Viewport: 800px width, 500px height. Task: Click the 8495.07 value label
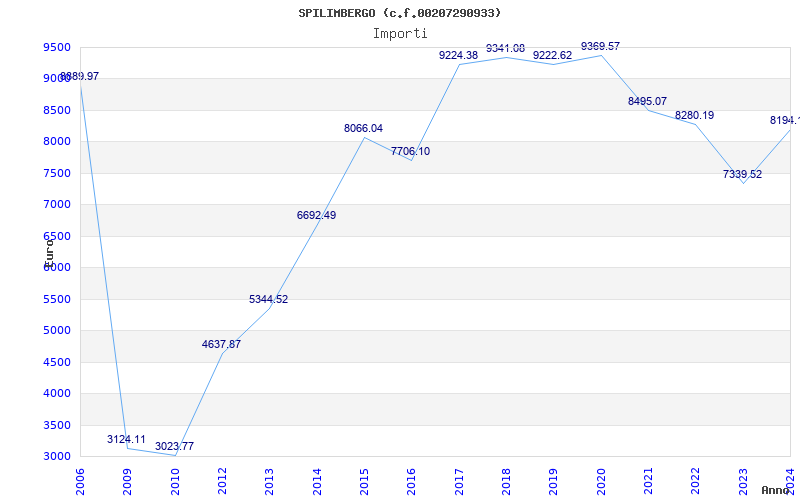647,102
